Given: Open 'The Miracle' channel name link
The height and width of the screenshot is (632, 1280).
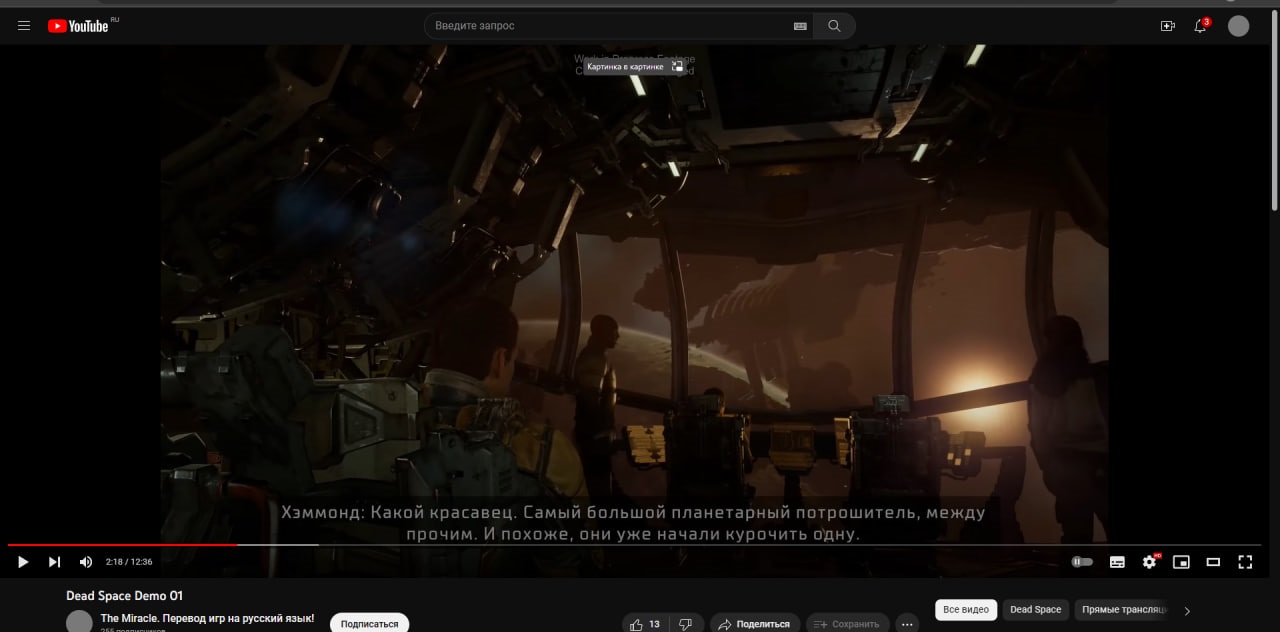Looking at the screenshot, I should [207, 619].
